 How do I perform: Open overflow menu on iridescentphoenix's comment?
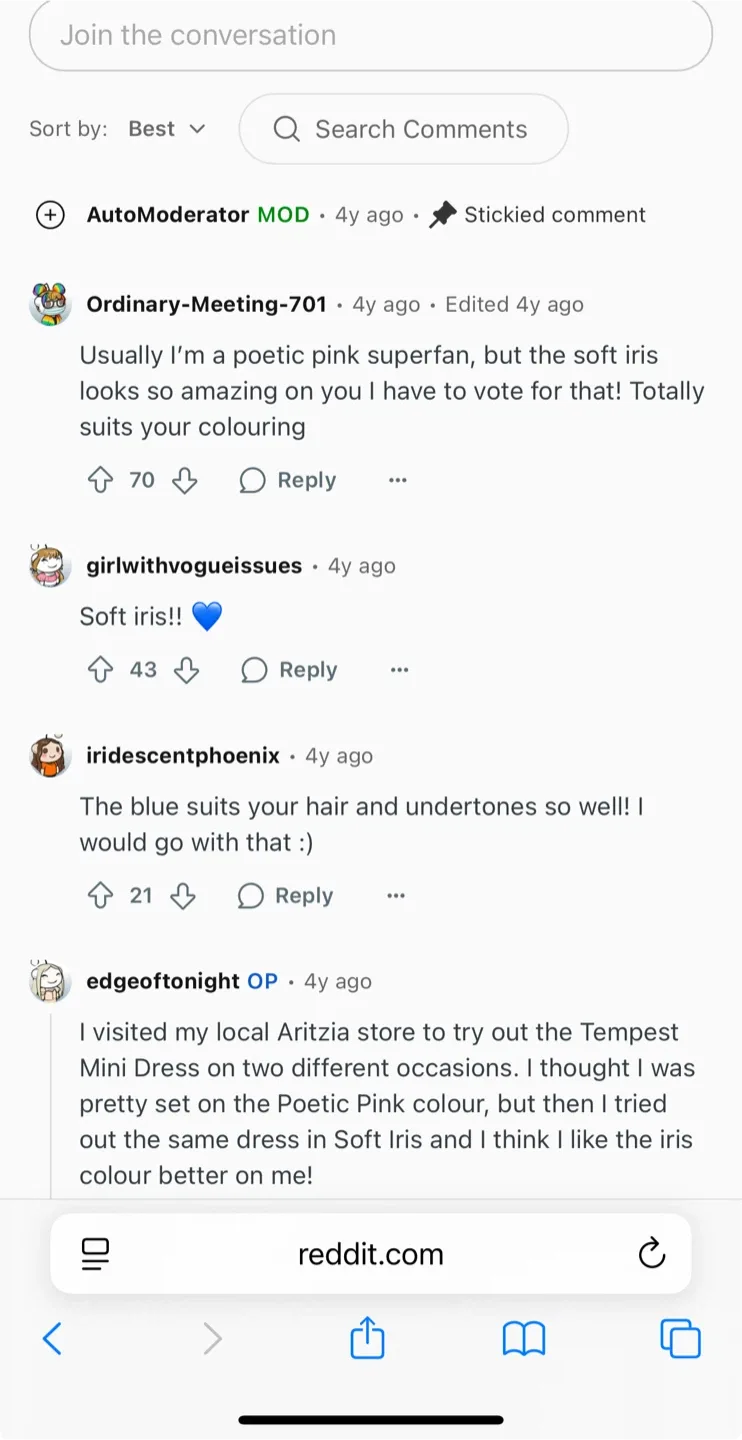pyautogui.click(x=396, y=896)
